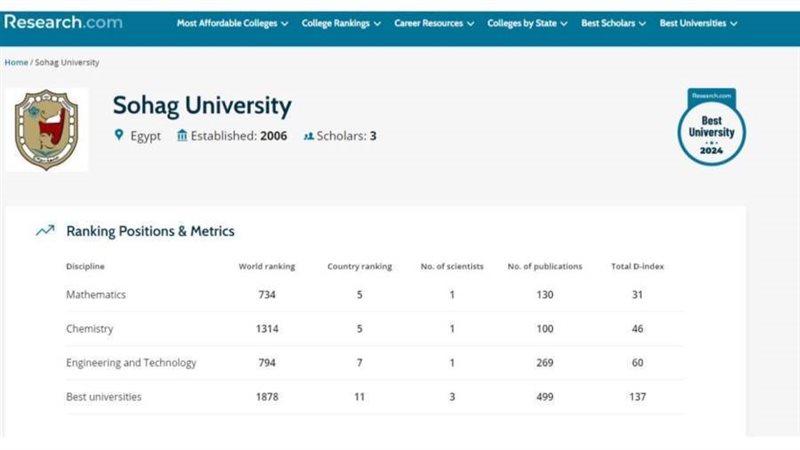The height and width of the screenshot is (450, 800).
Task: Open the College Rankings menu
Action: [341, 23]
